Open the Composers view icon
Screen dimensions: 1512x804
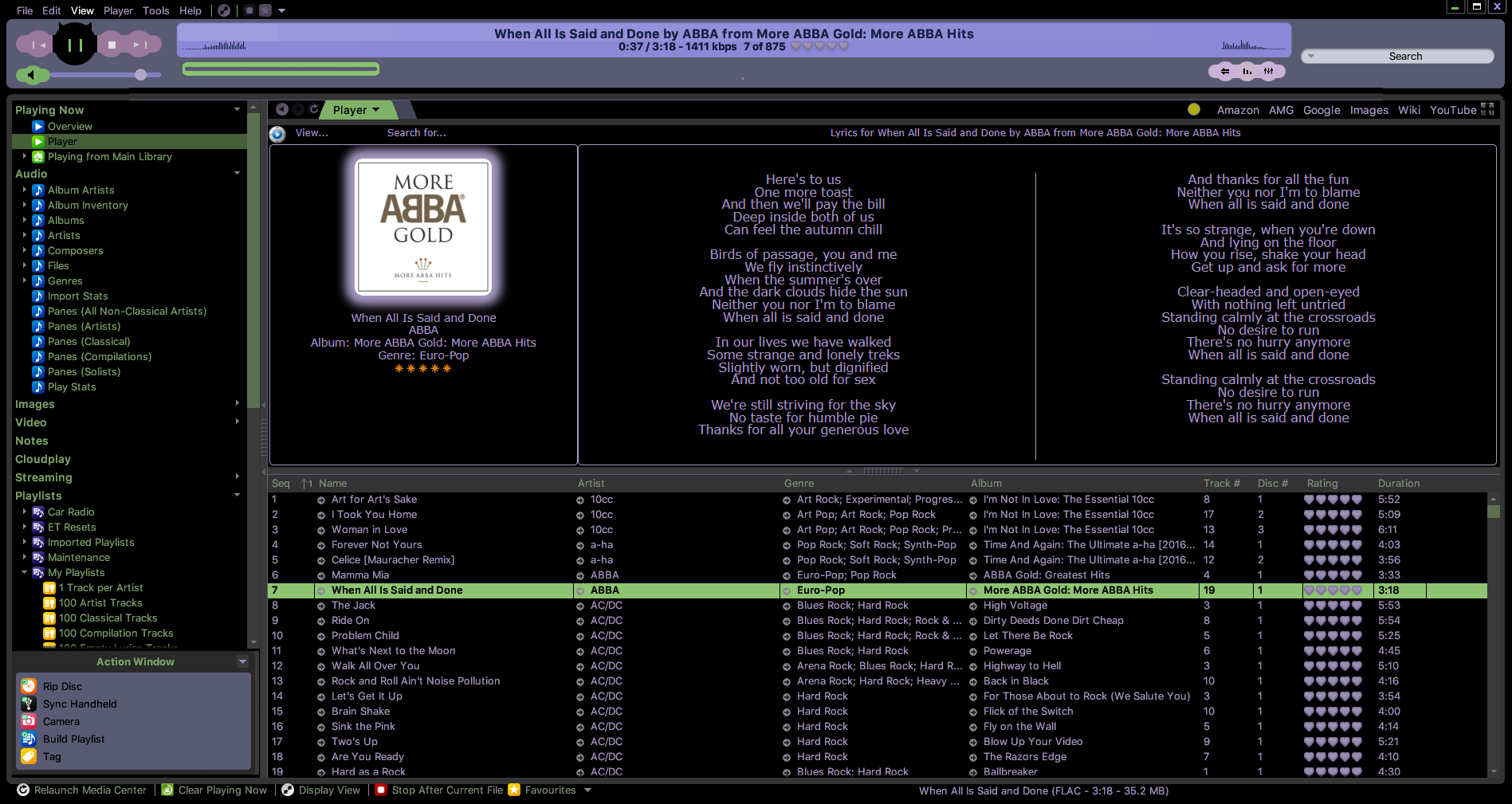37,250
